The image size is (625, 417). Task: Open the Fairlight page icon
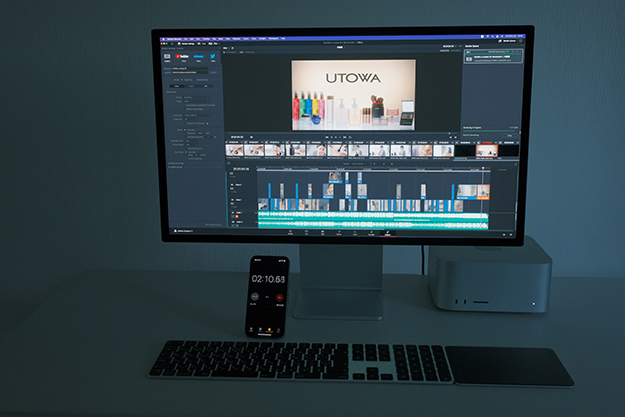tap(371, 232)
